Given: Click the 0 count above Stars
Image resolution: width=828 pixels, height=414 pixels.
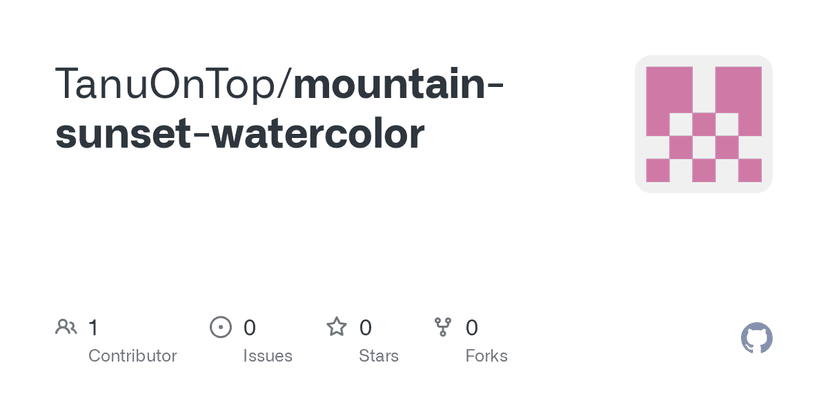Looking at the screenshot, I should coord(366,327).
